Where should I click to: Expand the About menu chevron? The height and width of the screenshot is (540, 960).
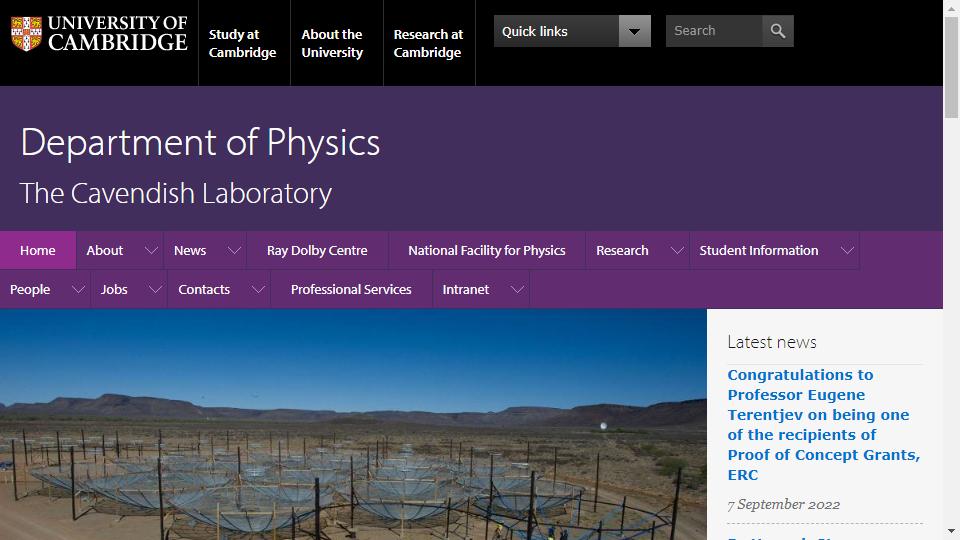click(x=151, y=250)
